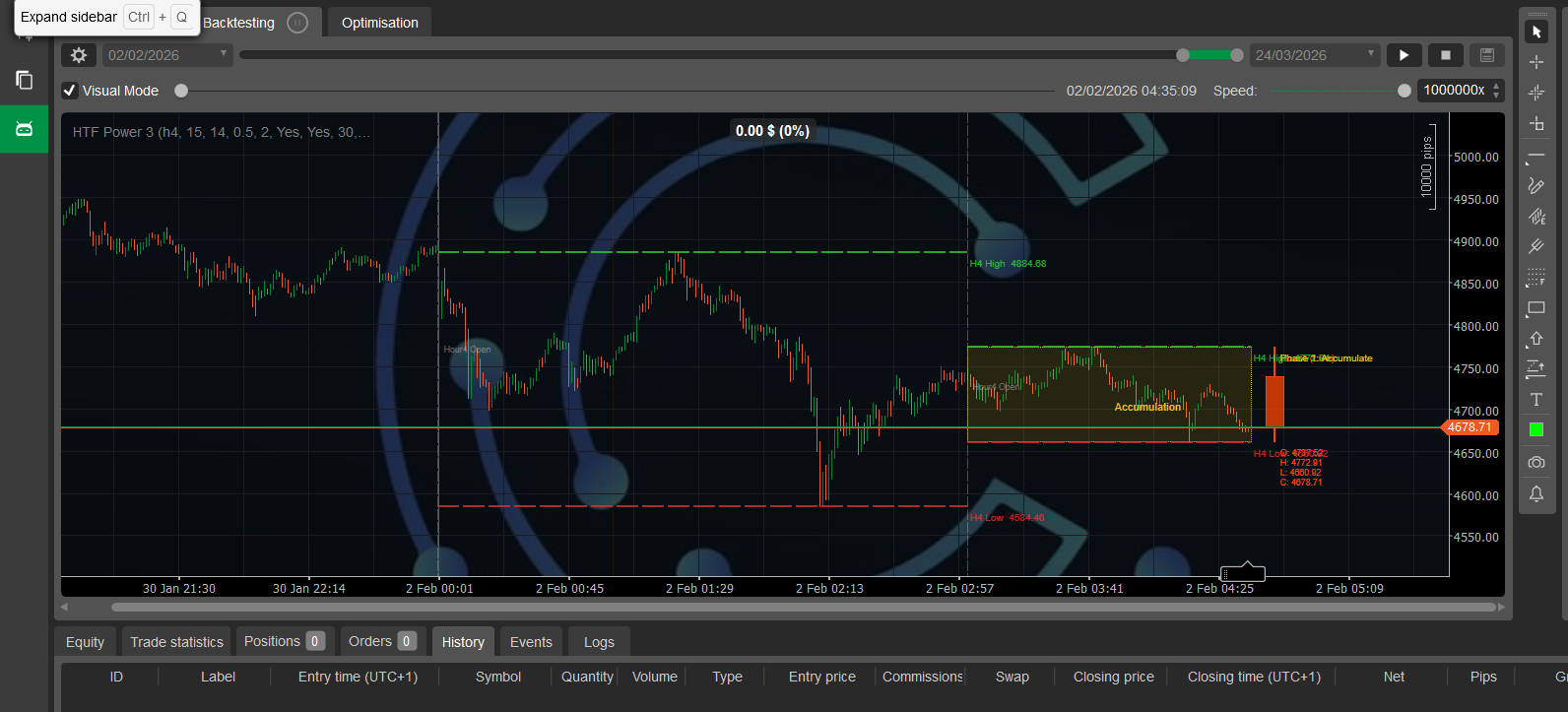This screenshot has width=1568, height=712.
Task: Open the Trade statistics tab
Action: click(176, 642)
